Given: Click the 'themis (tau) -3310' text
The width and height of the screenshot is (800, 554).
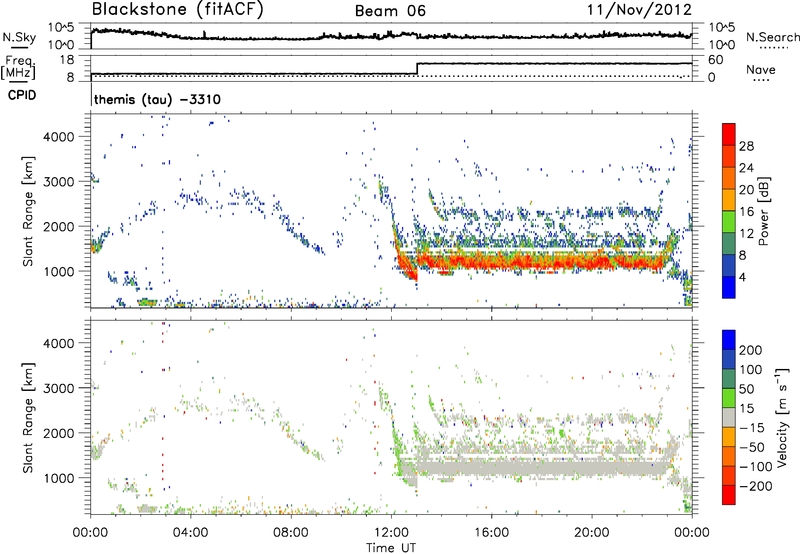Looking at the screenshot, I should 157,99.
